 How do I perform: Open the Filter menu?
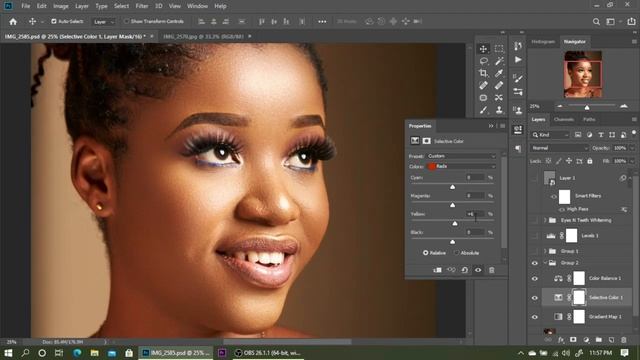pos(142,6)
